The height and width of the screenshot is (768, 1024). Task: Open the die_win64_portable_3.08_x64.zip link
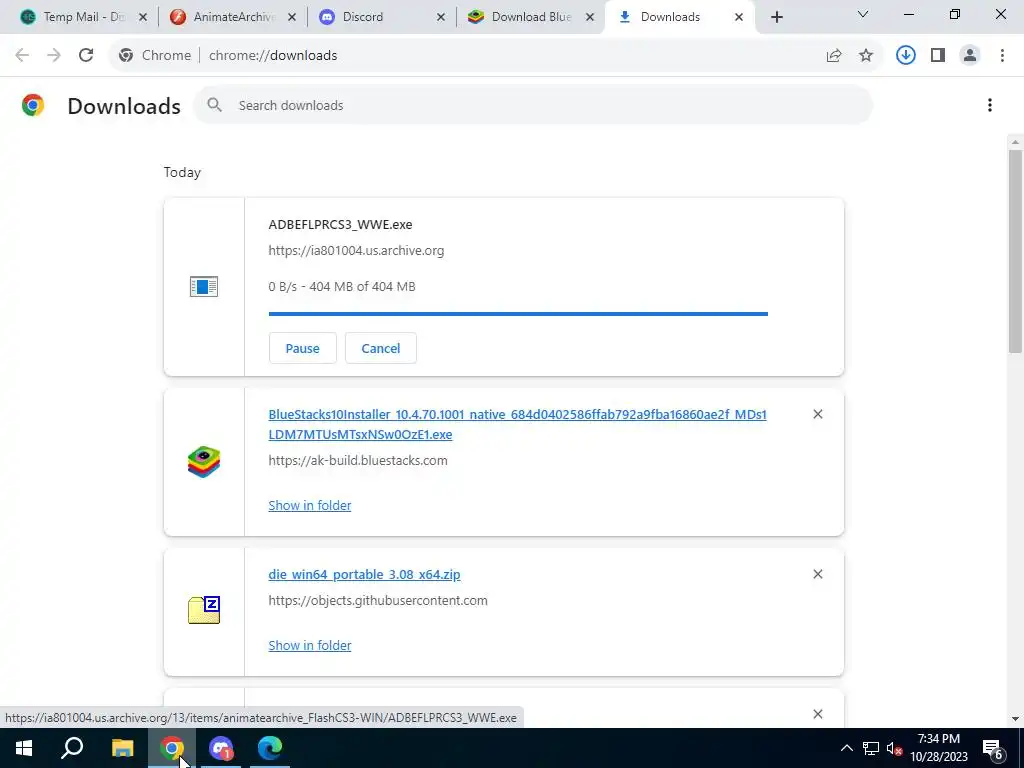pos(364,575)
